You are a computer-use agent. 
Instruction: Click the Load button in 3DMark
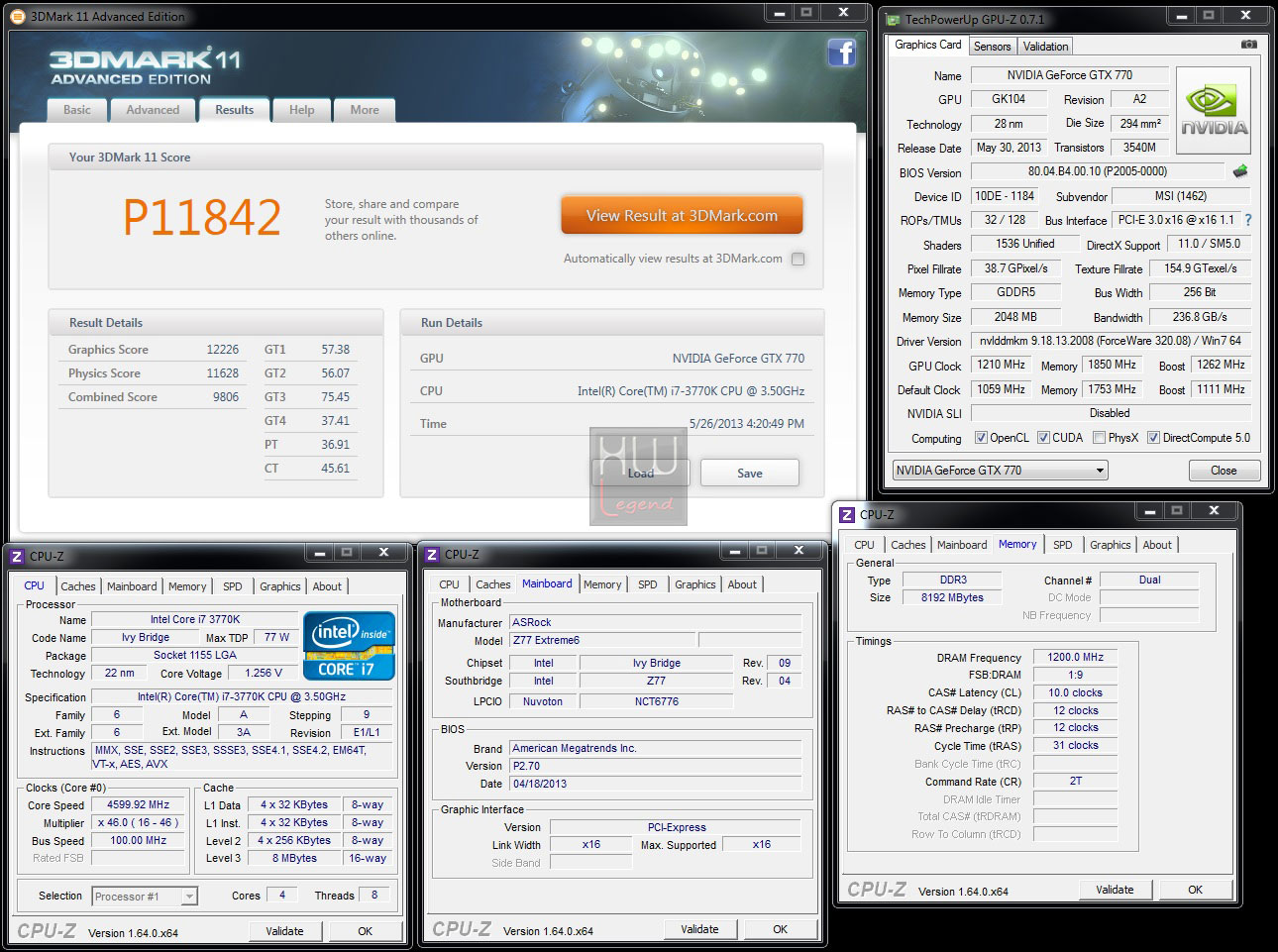pyautogui.click(x=640, y=473)
